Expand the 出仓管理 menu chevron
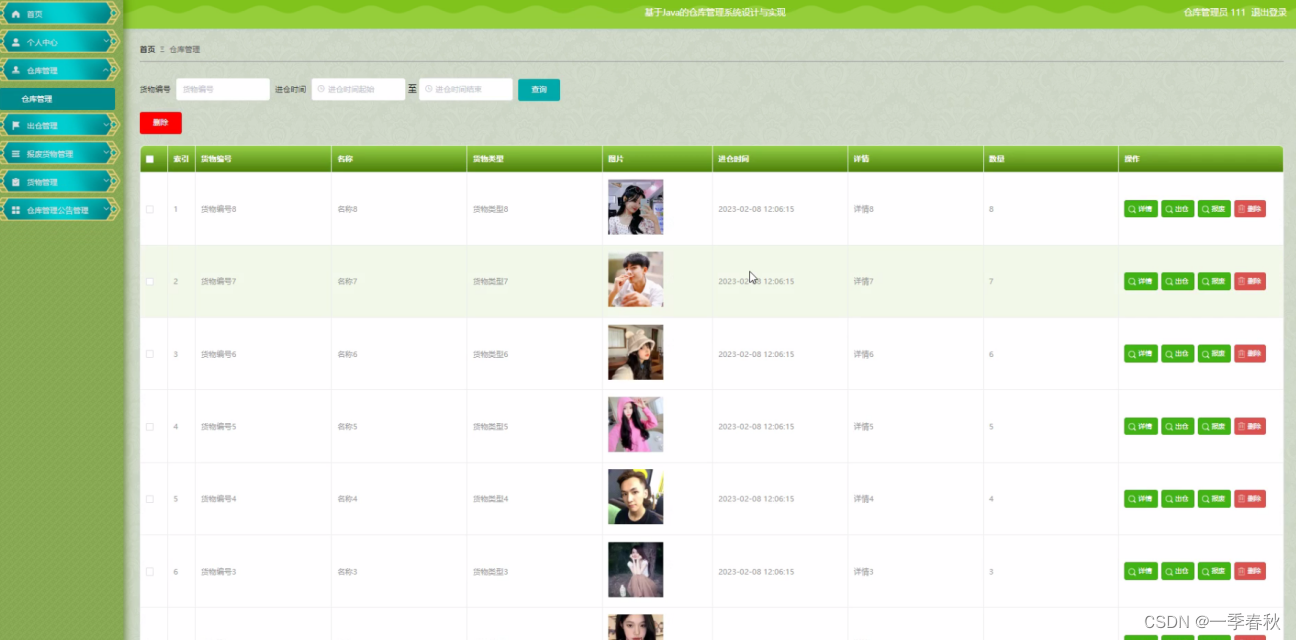1296x640 pixels. (x=107, y=126)
